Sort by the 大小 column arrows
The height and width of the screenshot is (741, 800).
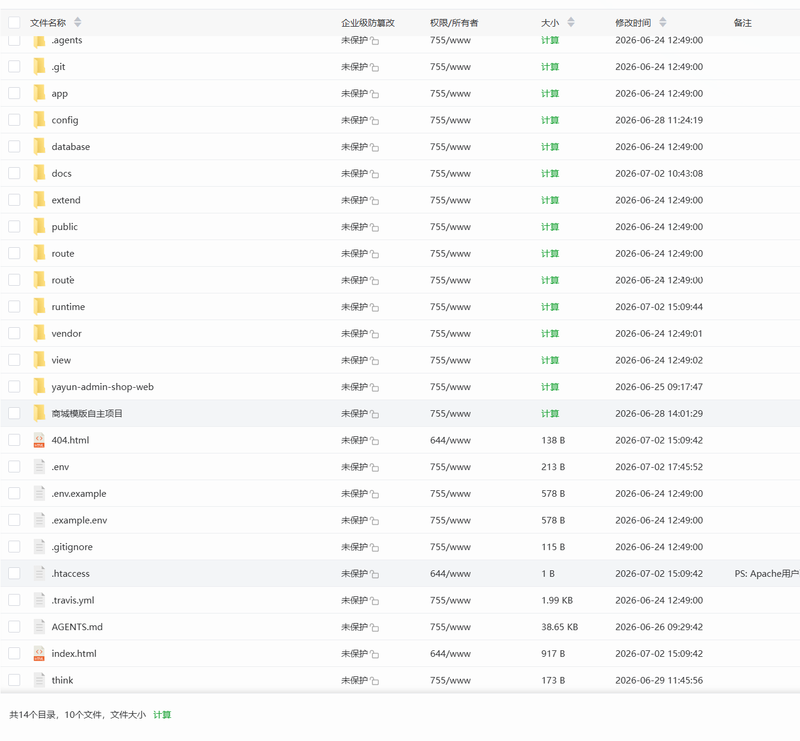(571, 22)
